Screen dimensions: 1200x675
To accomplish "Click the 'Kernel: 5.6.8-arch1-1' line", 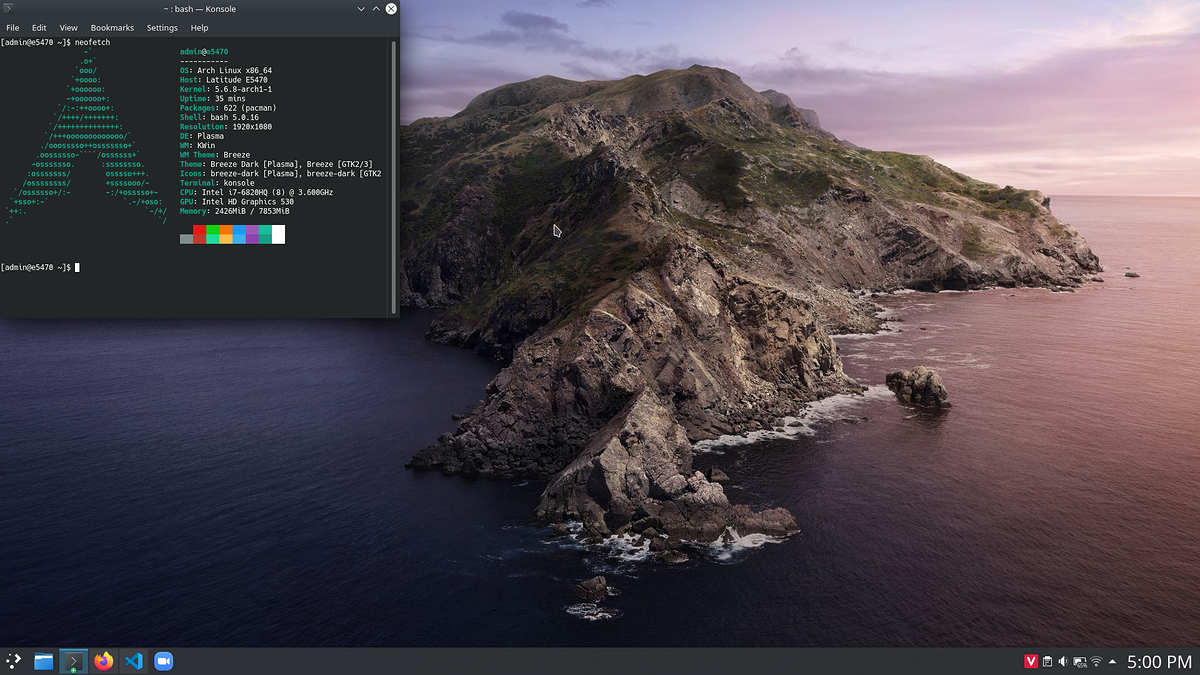I will coord(226,89).
